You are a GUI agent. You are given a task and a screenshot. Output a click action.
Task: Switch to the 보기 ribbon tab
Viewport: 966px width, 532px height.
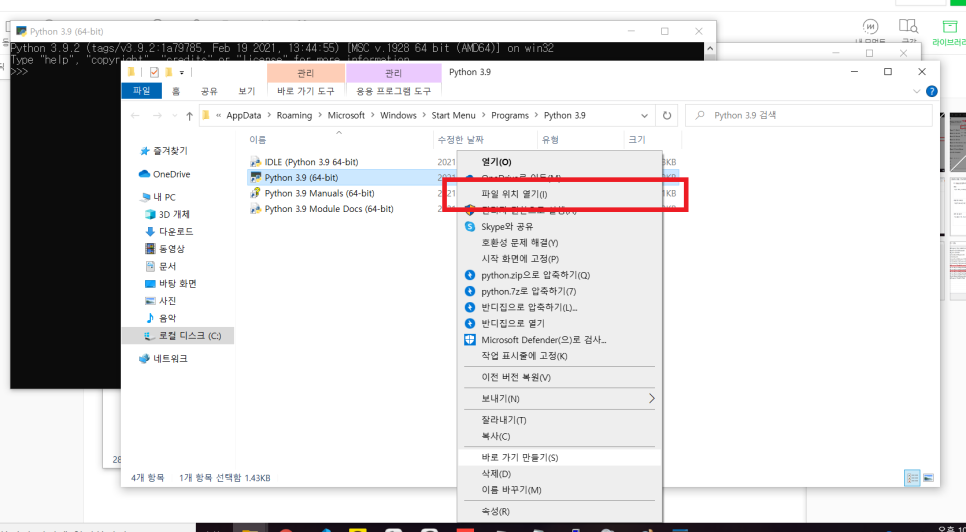(x=246, y=91)
